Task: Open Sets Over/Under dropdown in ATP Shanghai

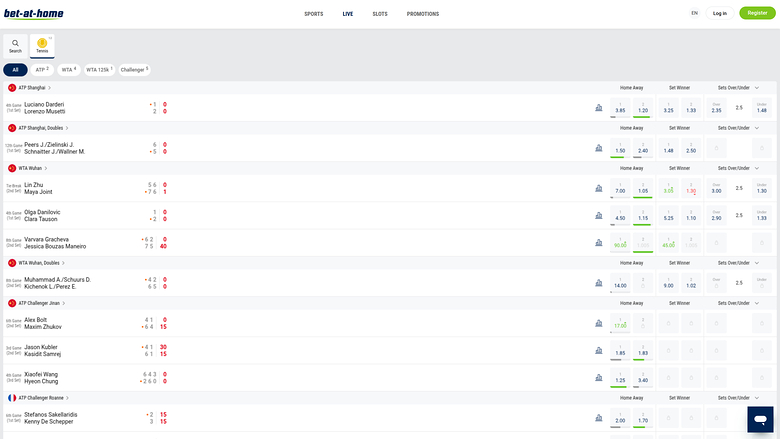Action: [736, 88]
